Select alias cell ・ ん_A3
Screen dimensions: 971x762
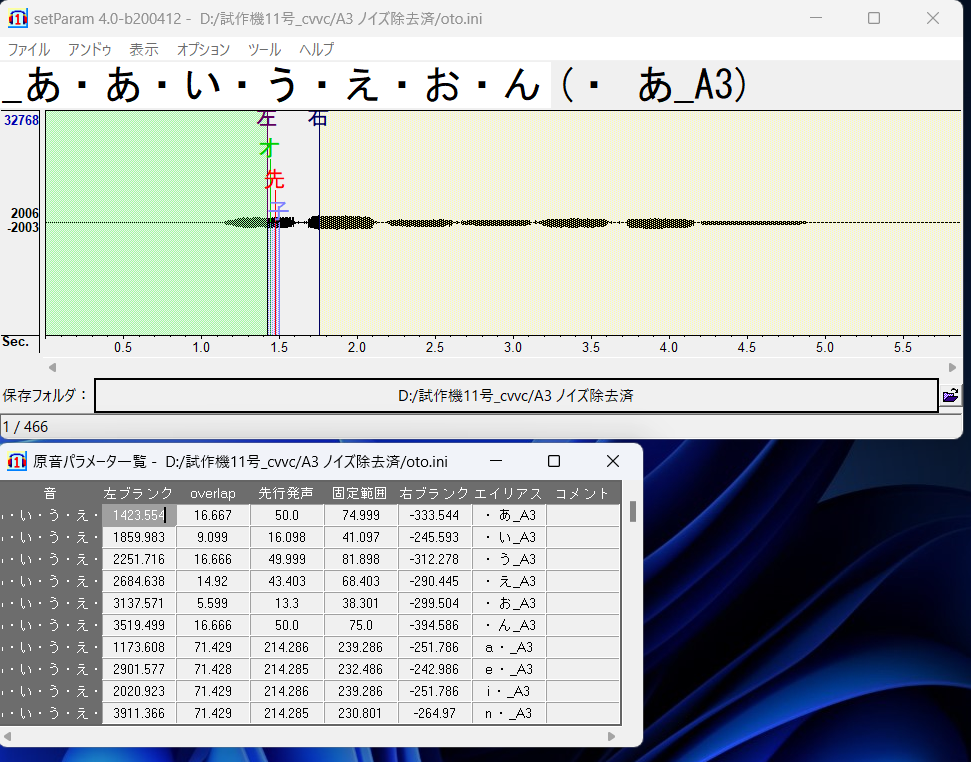point(509,625)
